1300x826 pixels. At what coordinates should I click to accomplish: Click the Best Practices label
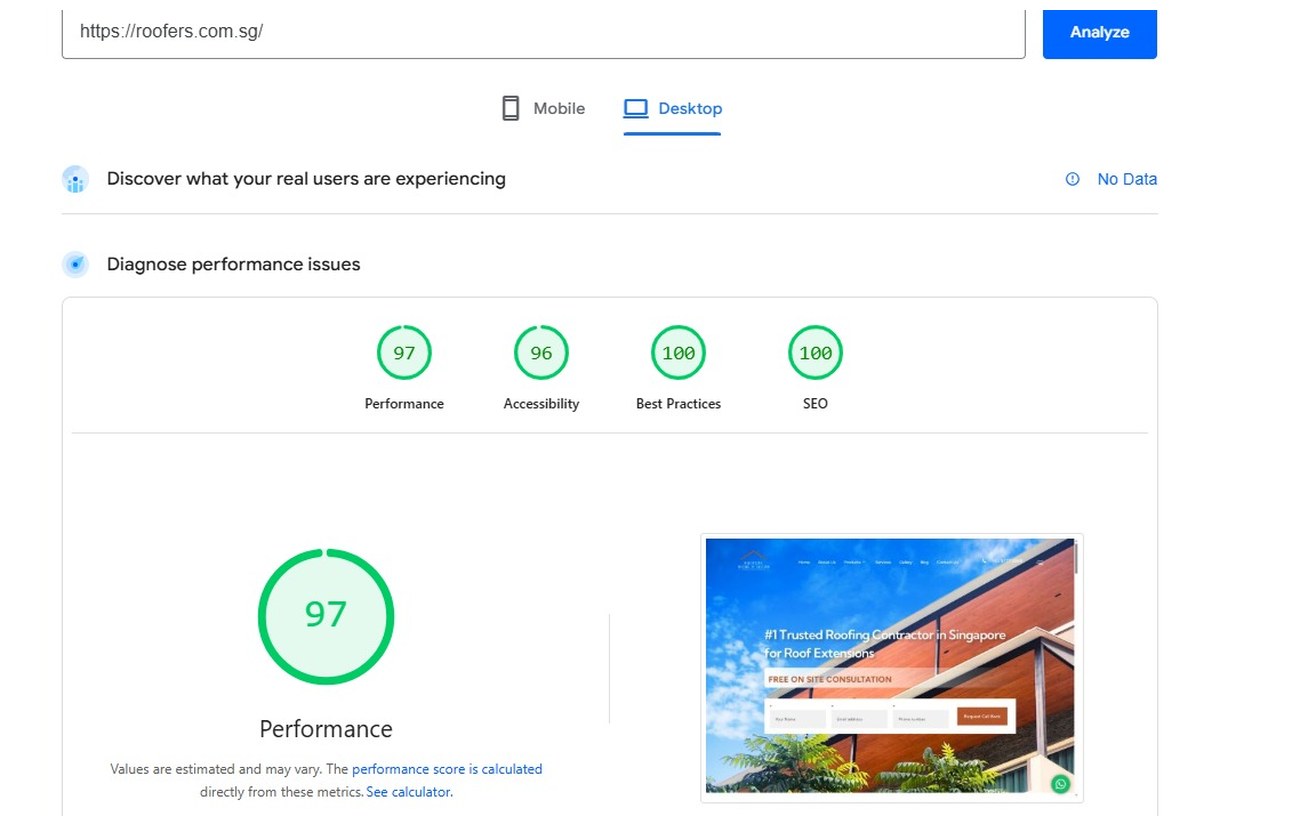(x=678, y=404)
